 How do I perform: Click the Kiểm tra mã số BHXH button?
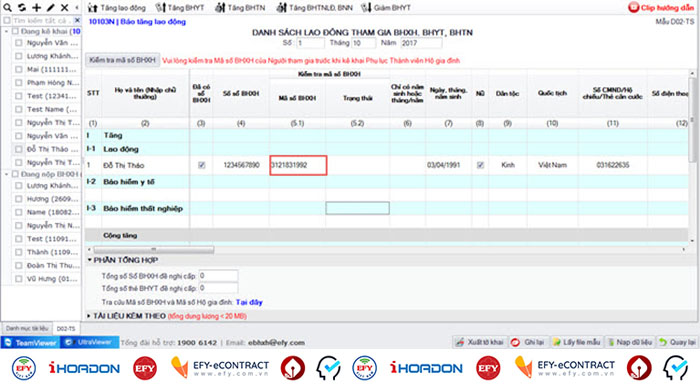pos(122,60)
